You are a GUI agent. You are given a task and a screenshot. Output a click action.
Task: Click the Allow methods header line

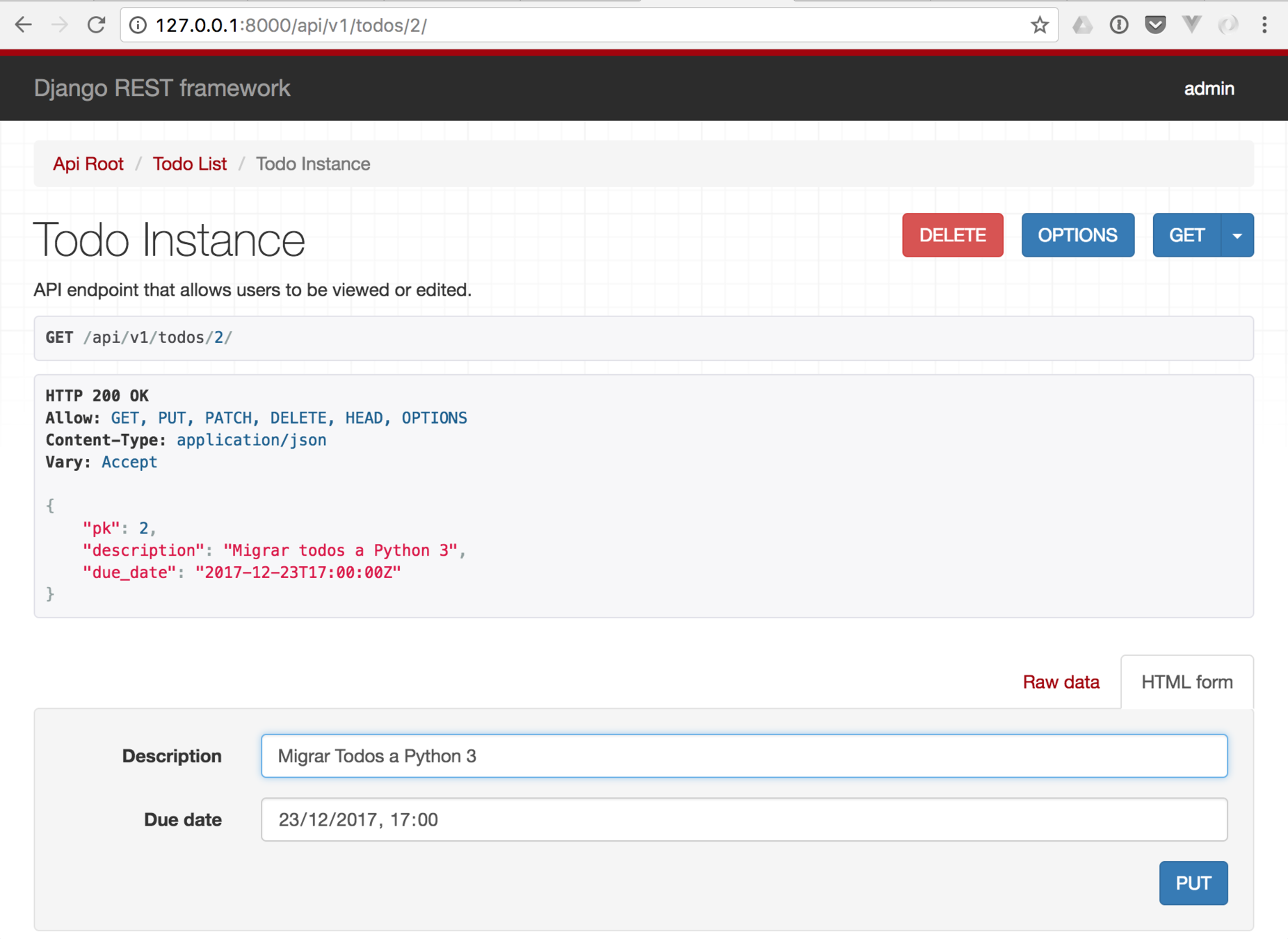click(257, 418)
